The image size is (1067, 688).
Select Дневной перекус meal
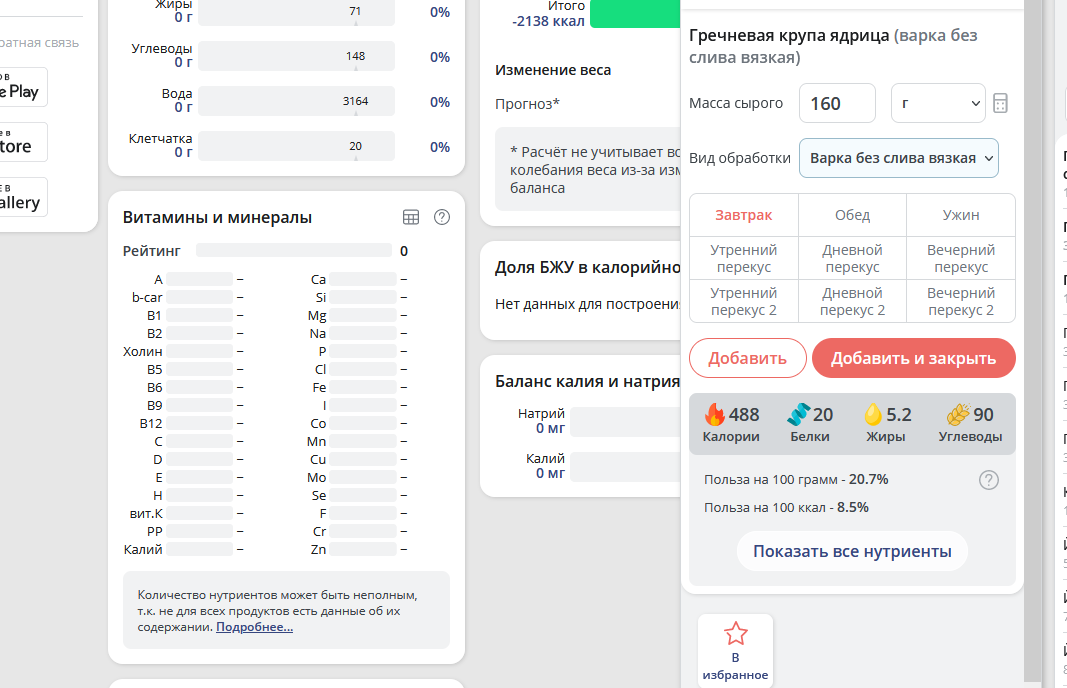click(852, 259)
